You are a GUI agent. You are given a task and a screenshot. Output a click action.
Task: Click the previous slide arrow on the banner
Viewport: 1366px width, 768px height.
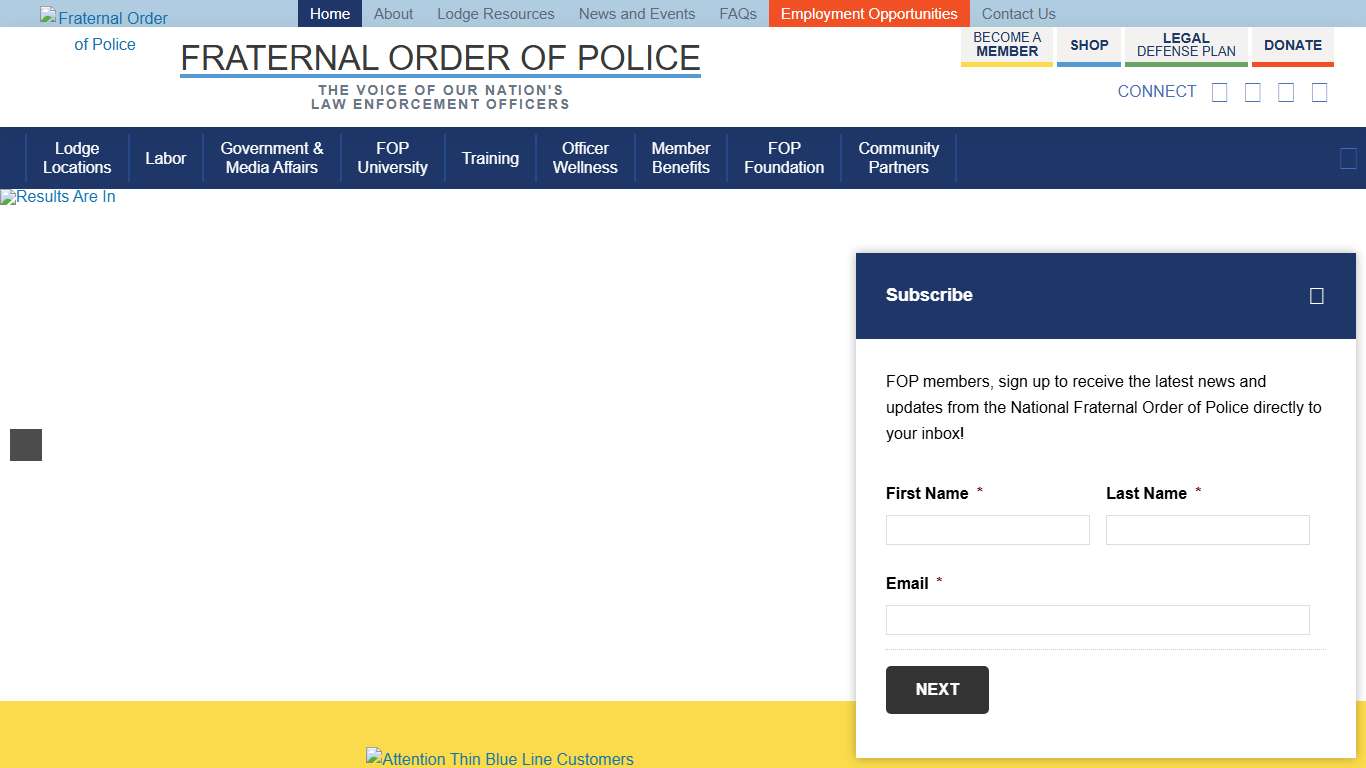(25, 444)
